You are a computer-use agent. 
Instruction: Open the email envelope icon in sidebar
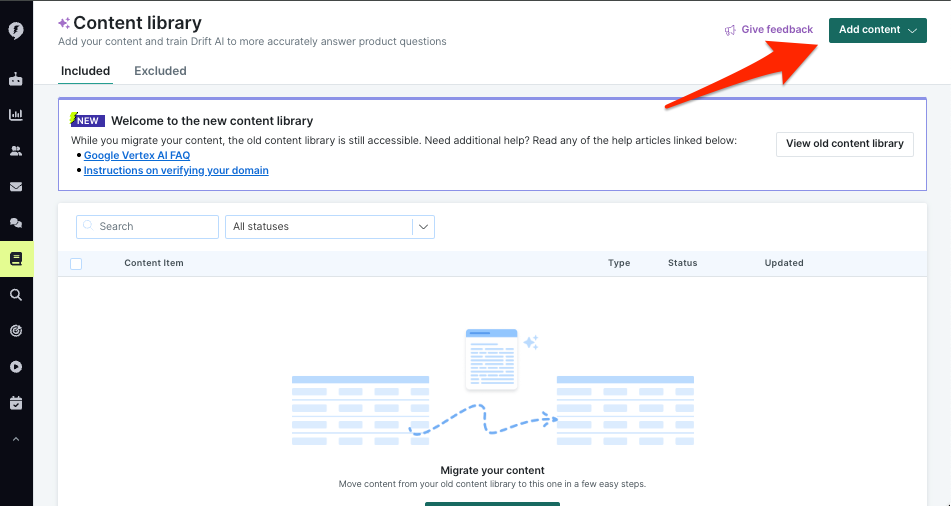tap(16, 187)
